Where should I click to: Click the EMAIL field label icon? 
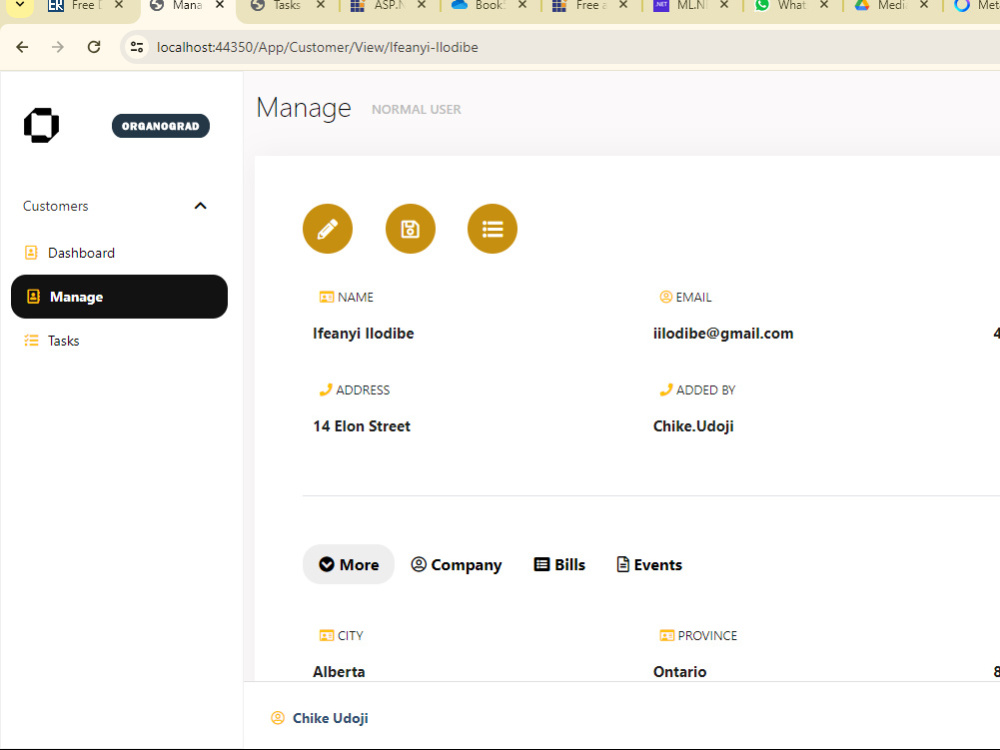(x=666, y=297)
